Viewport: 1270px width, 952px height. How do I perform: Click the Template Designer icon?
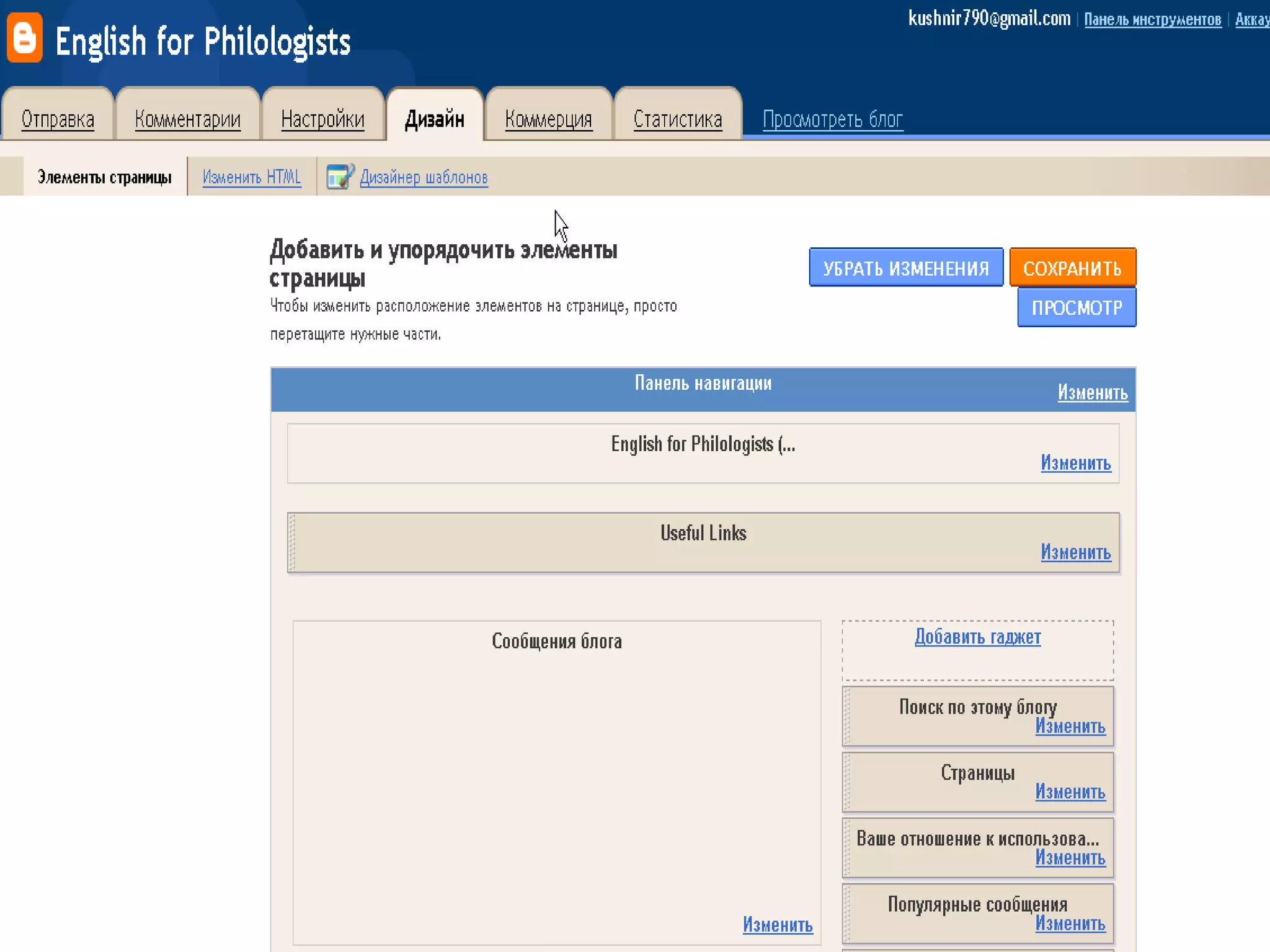tap(340, 177)
